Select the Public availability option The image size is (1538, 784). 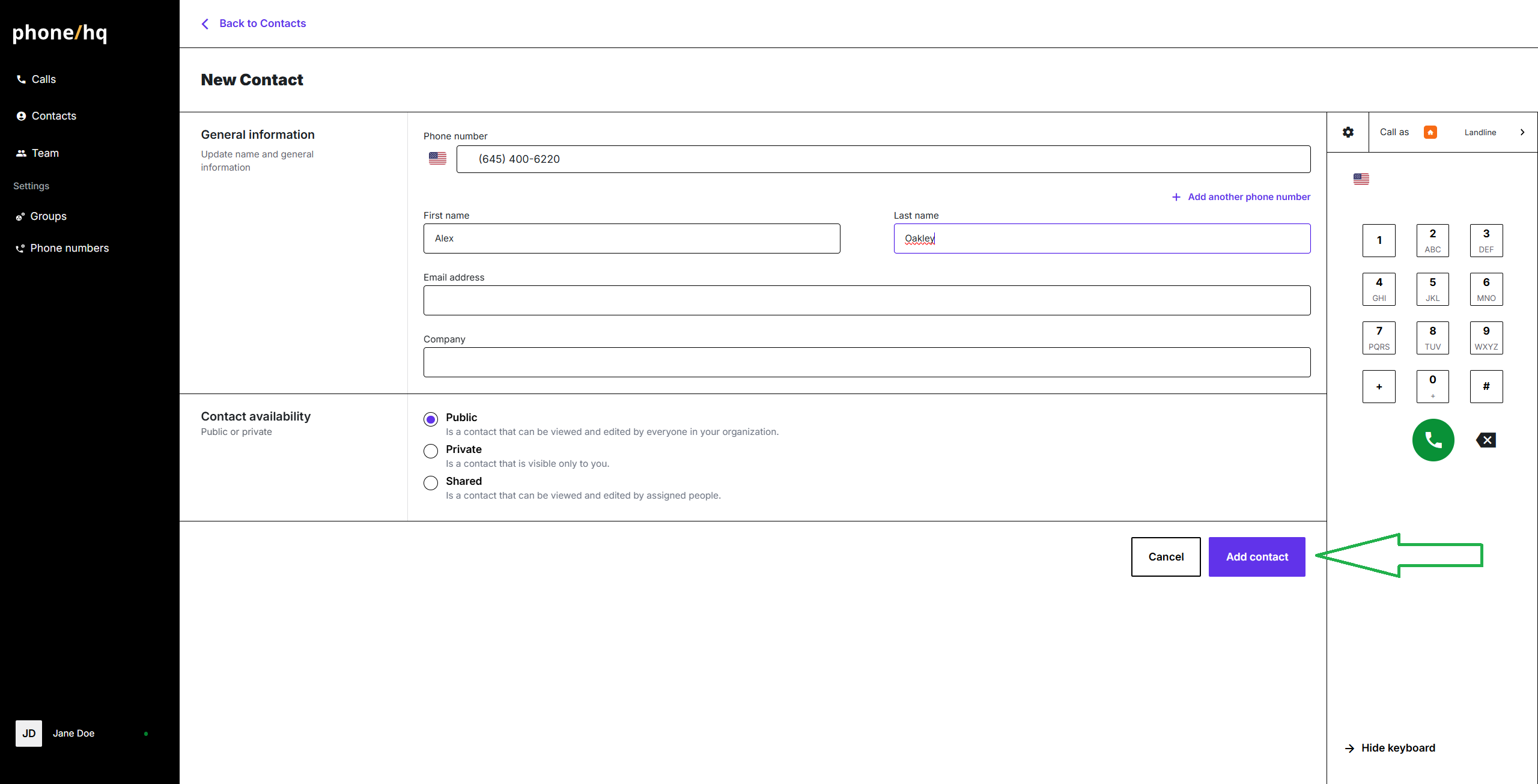(x=431, y=419)
